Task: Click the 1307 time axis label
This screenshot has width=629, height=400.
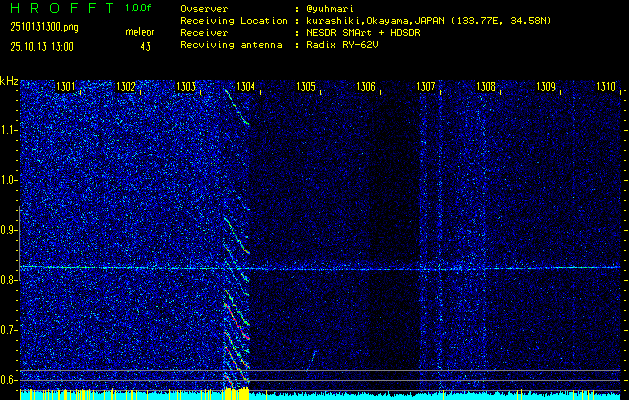Action: tap(426, 87)
